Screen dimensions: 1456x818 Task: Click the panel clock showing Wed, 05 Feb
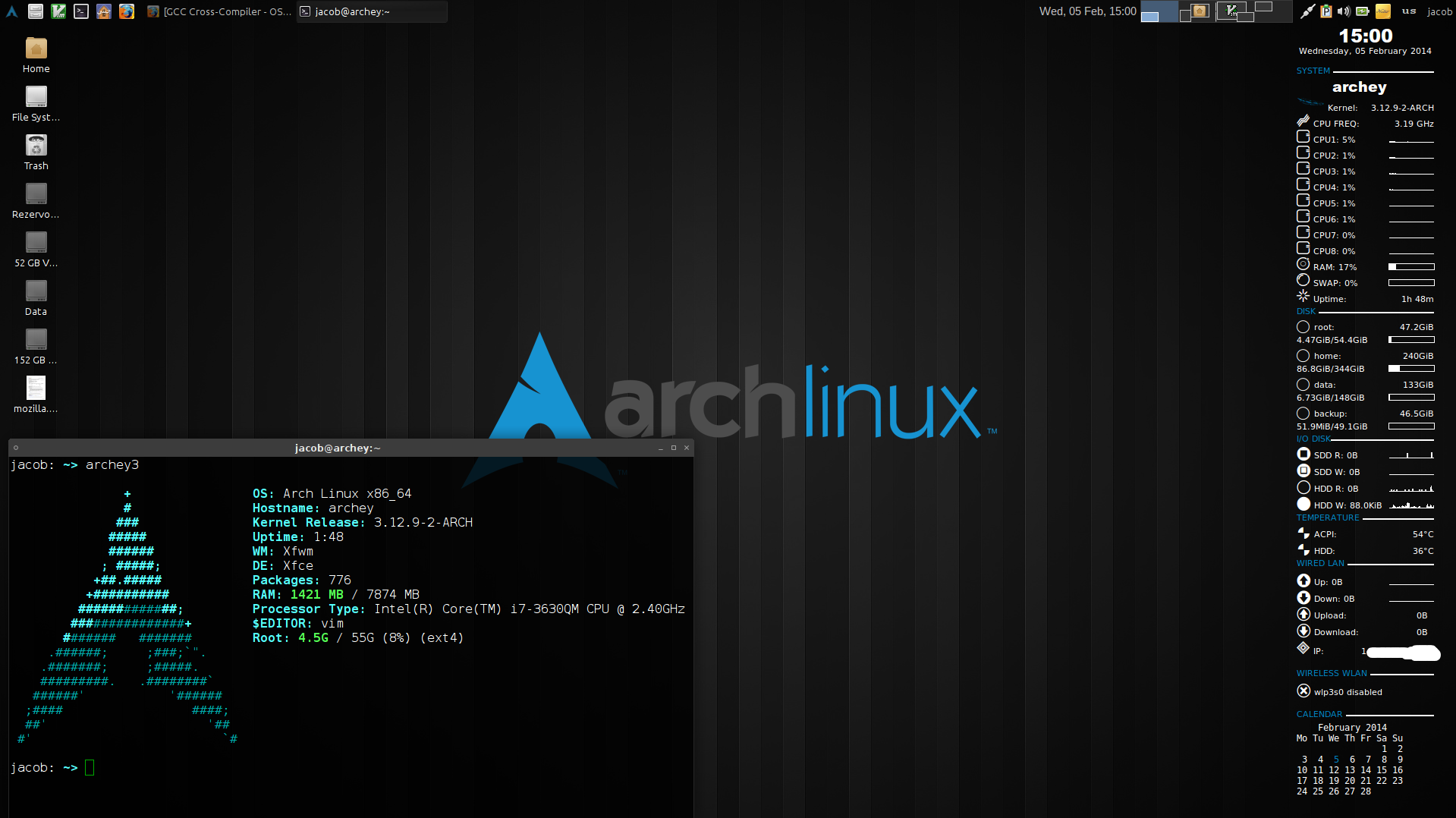click(x=1087, y=11)
